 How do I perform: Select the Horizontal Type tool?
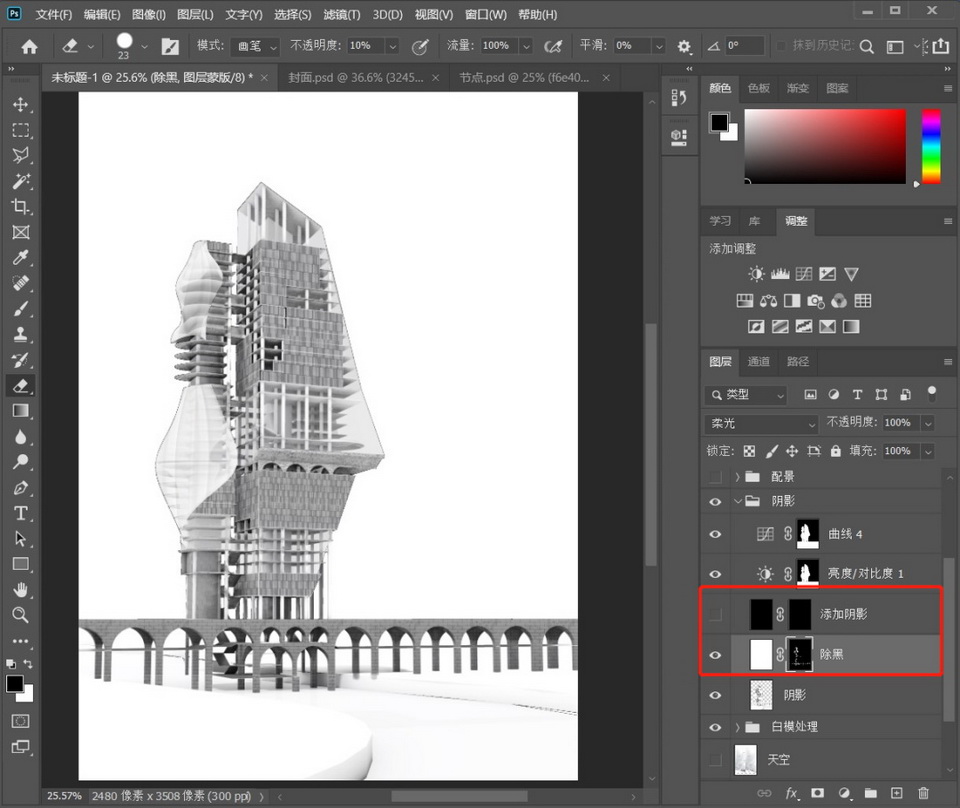20,513
